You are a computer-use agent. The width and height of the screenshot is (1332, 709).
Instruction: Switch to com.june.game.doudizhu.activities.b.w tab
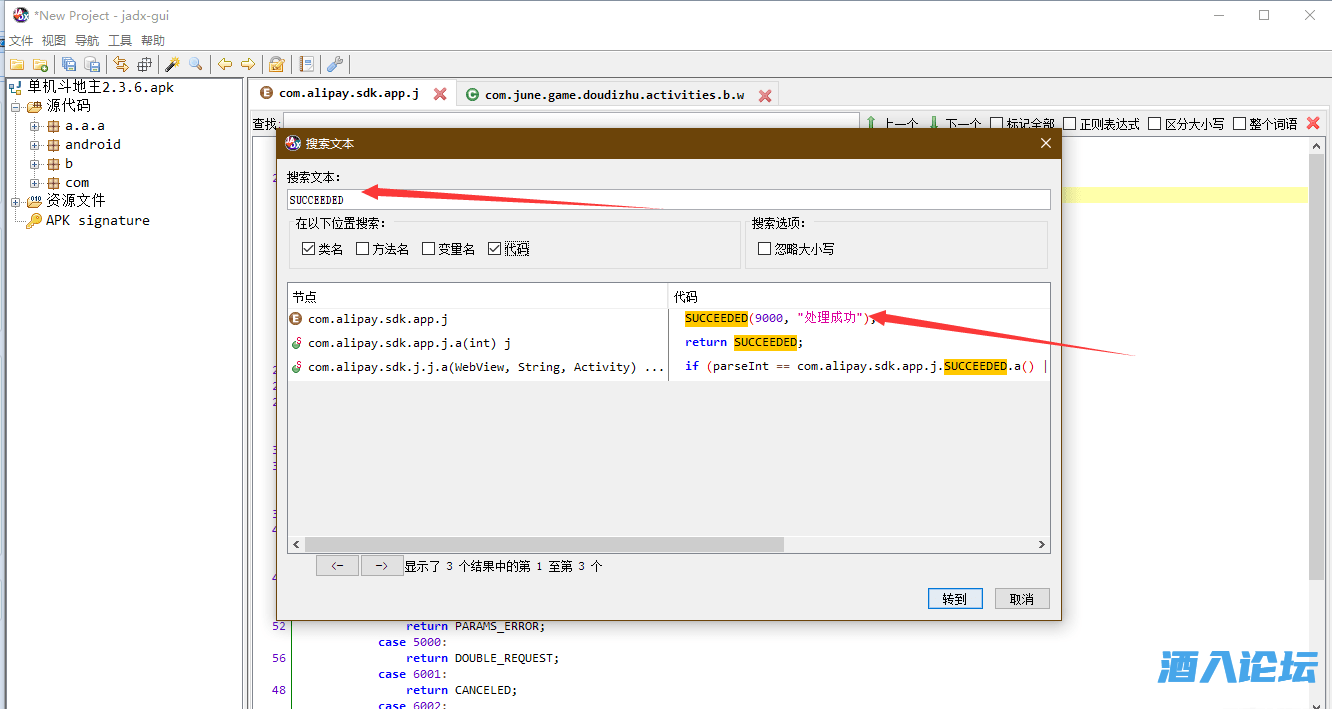coord(613,95)
